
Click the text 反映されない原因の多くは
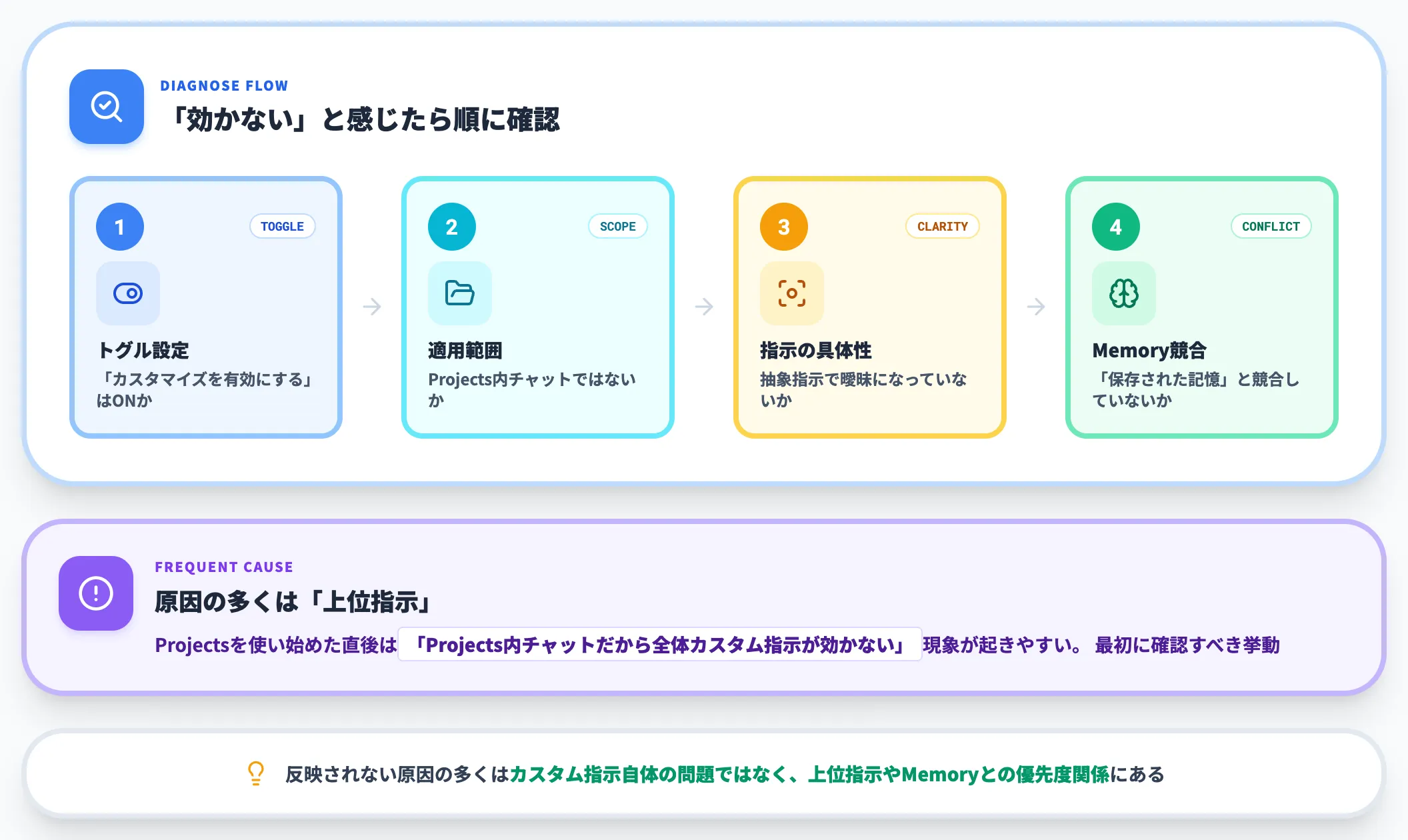click(x=397, y=774)
